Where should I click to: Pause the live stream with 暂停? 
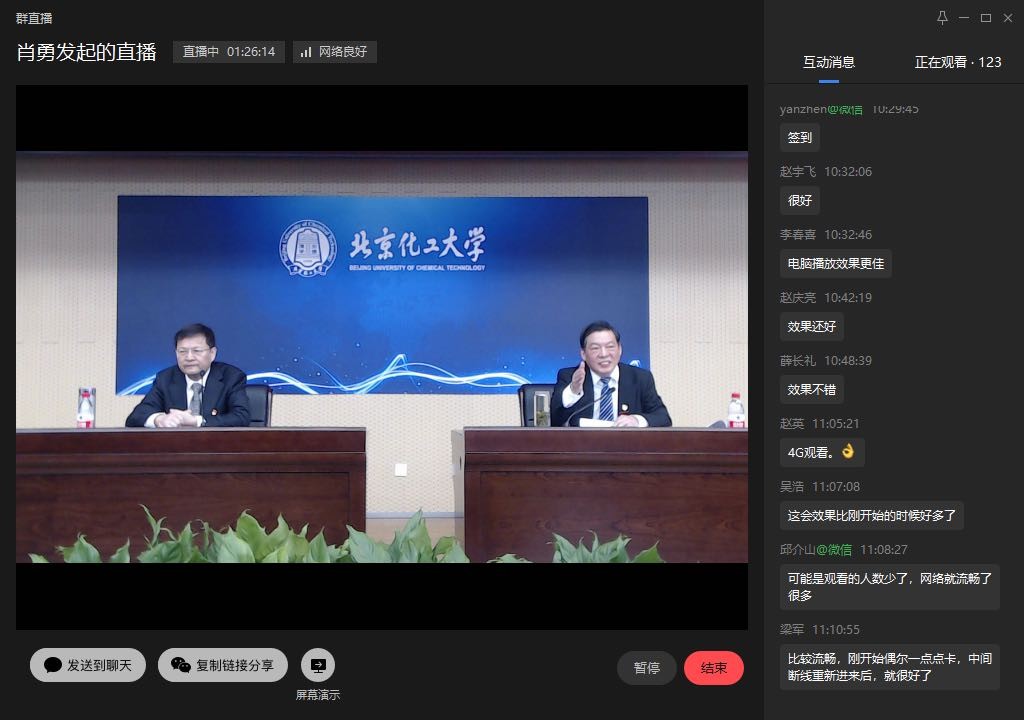647,668
